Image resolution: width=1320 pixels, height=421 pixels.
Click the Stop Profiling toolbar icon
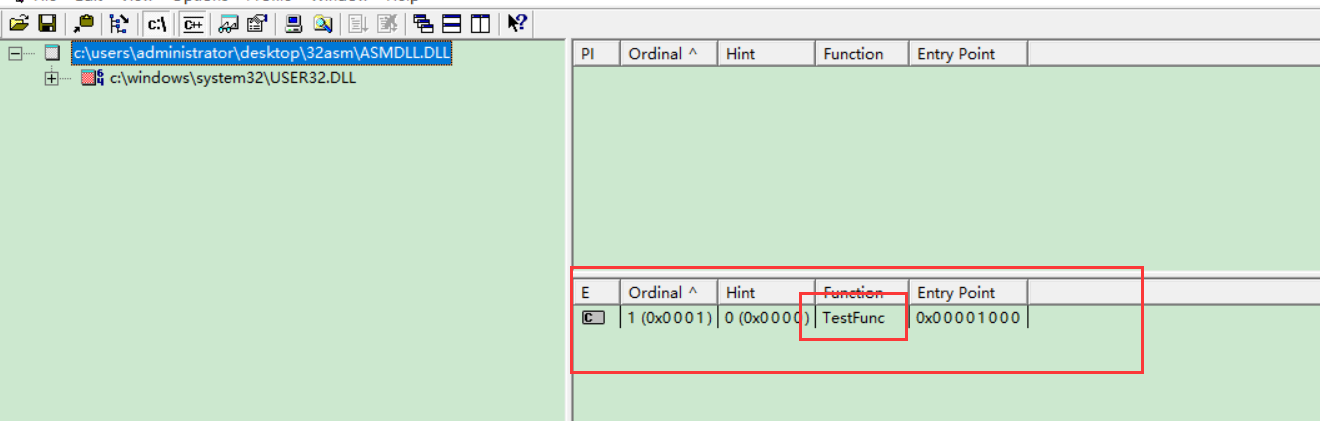tap(386, 22)
